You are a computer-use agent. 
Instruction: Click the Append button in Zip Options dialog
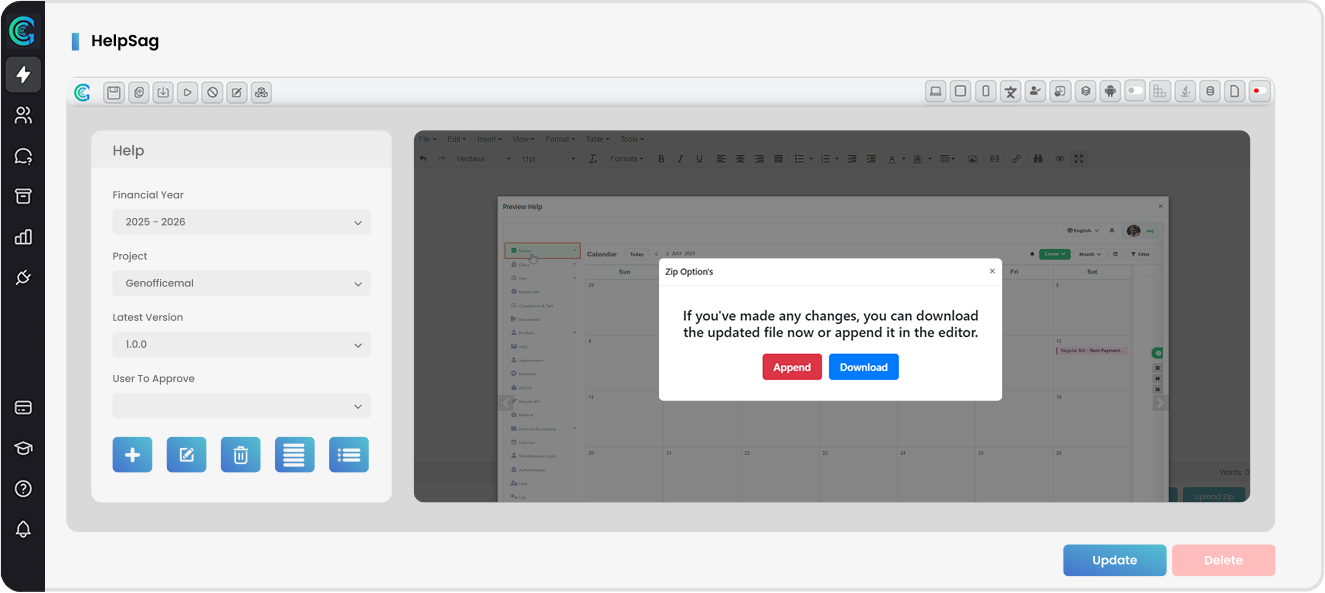coord(792,366)
